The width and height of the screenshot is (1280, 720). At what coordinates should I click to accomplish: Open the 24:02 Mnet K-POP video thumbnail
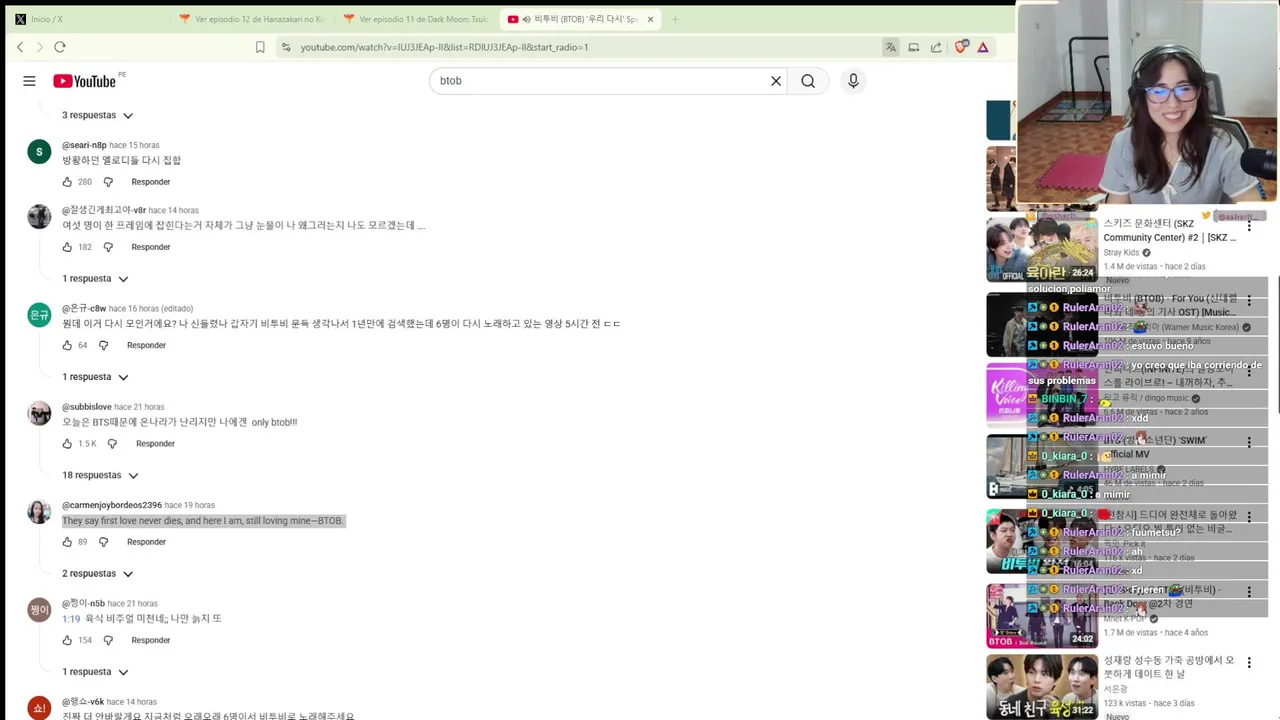tap(1041, 616)
